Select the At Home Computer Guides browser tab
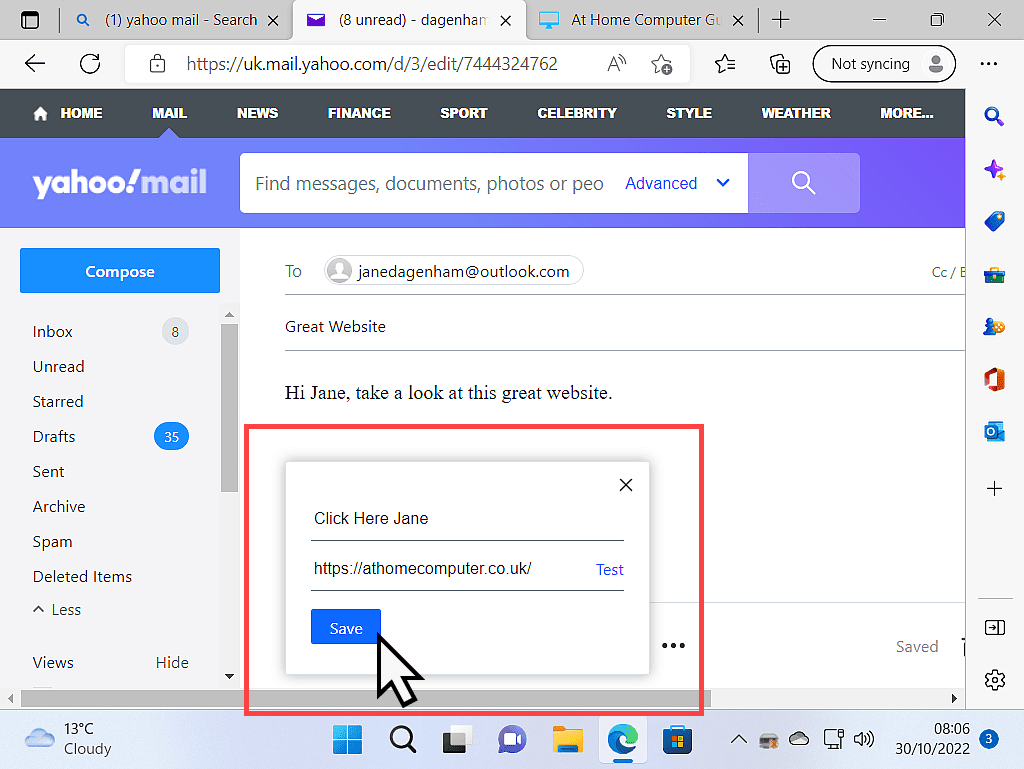The image size is (1024, 769). [640, 19]
